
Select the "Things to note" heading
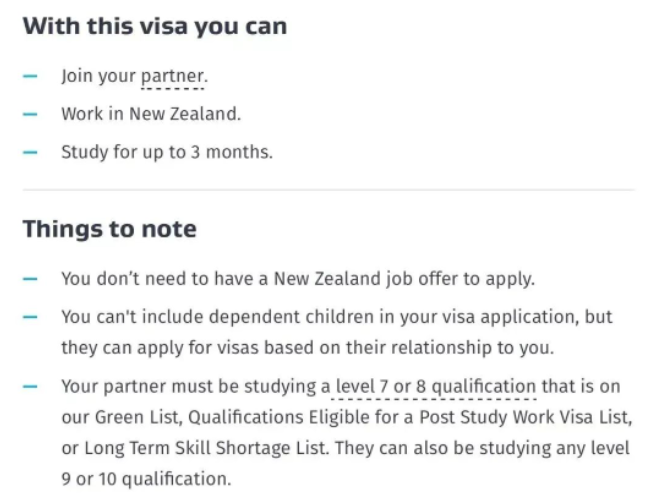(x=109, y=229)
